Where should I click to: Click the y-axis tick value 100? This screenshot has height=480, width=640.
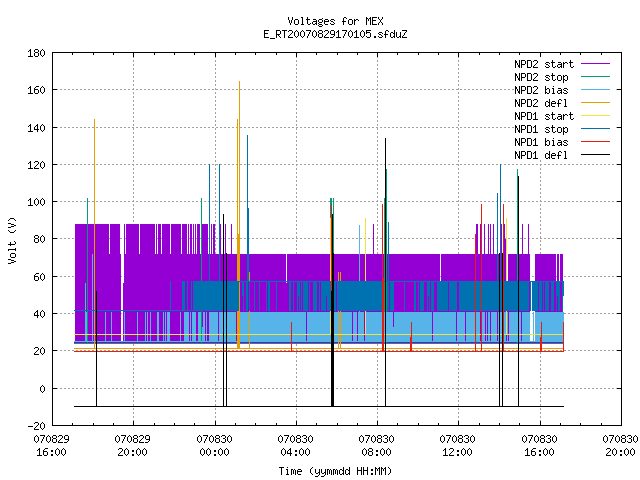pyautogui.click(x=36, y=202)
